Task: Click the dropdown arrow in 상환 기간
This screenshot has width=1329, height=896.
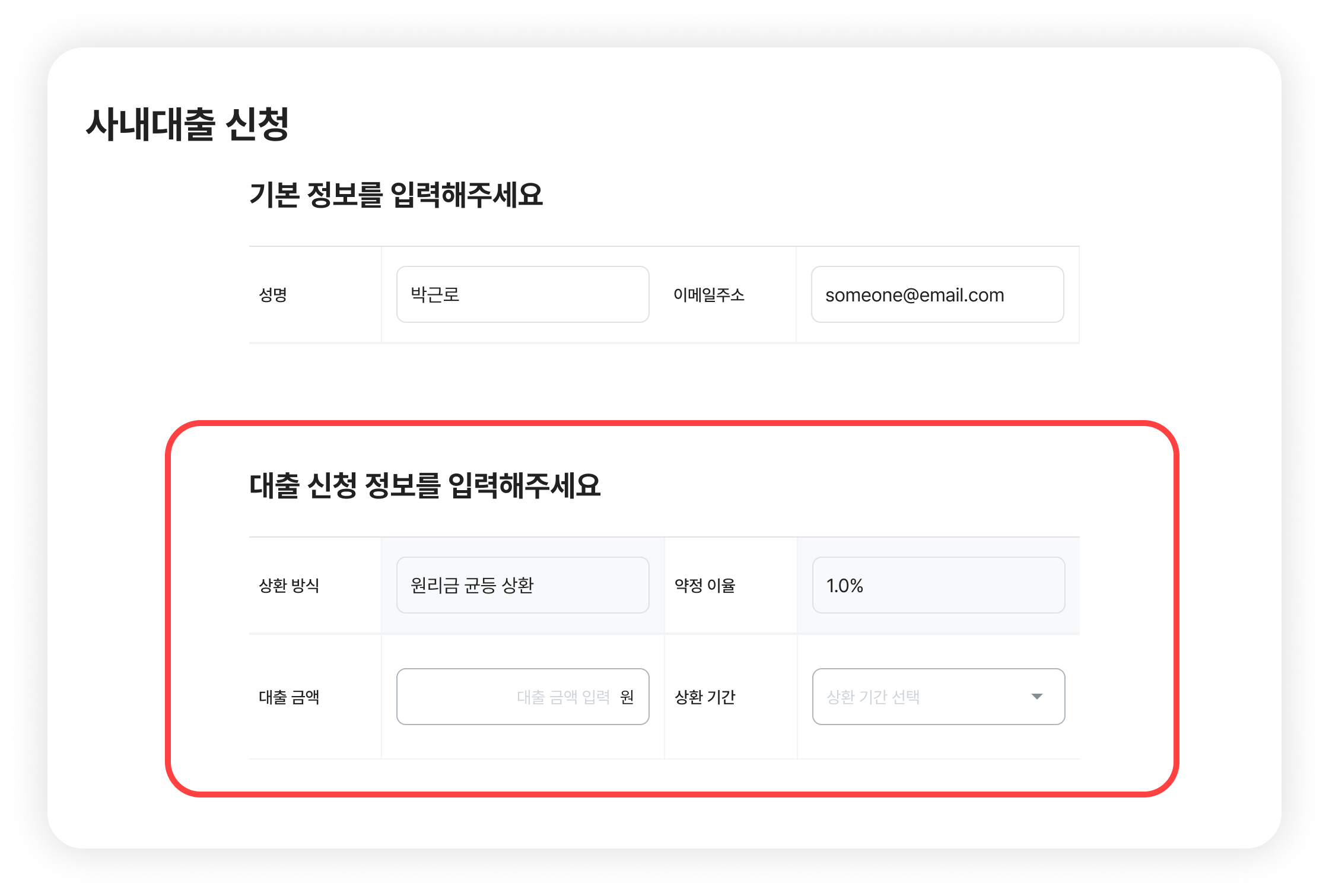Action: coord(1037,697)
